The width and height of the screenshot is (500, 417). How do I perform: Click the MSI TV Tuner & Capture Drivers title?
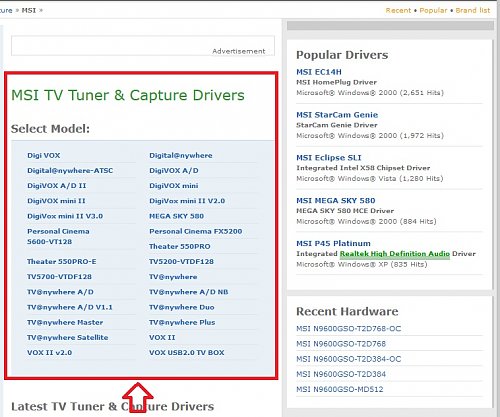[x=128, y=95]
